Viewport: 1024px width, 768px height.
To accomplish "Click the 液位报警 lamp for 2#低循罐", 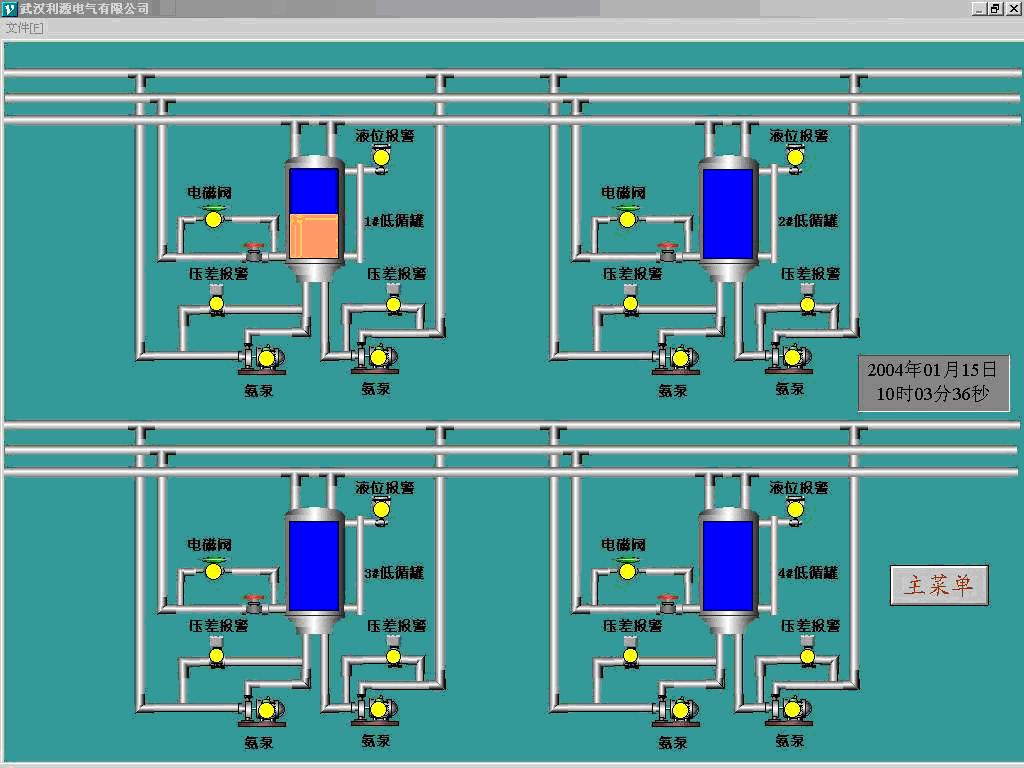I will (x=795, y=158).
